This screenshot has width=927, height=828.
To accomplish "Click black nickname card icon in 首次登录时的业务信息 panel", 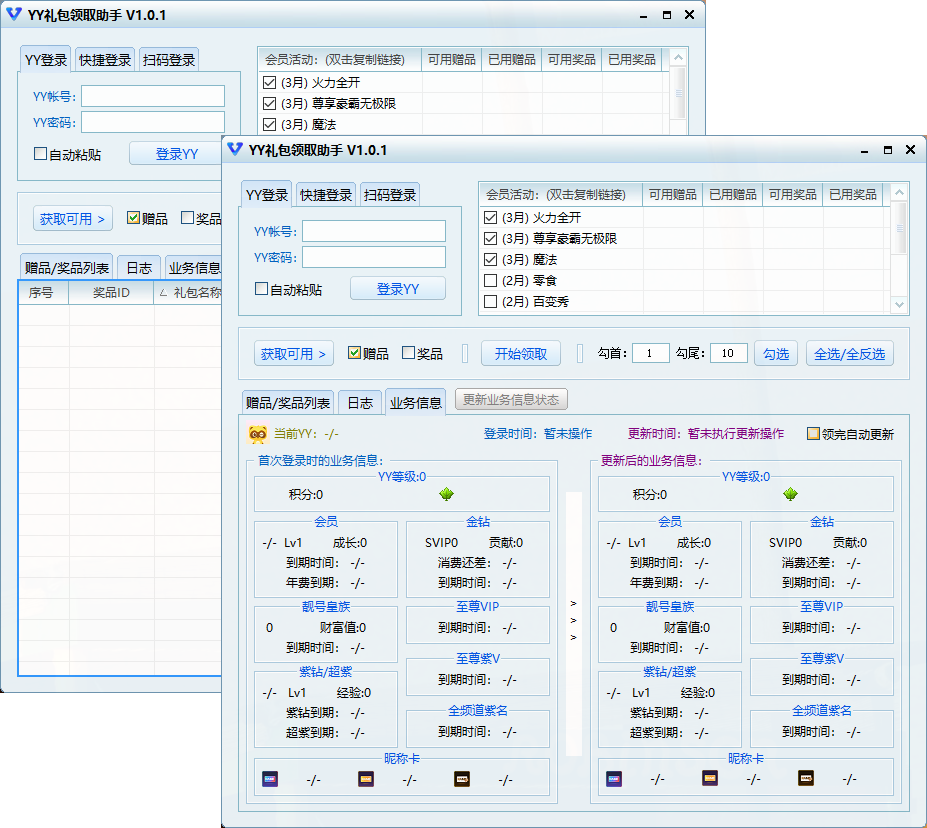I will [x=462, y=779].
